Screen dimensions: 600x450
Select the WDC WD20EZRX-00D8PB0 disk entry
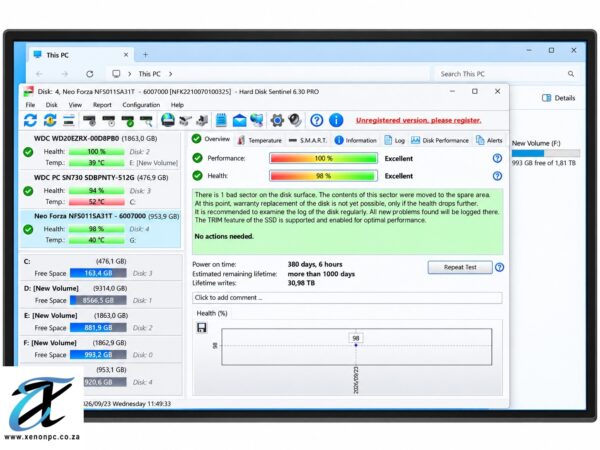click(100, 150)
